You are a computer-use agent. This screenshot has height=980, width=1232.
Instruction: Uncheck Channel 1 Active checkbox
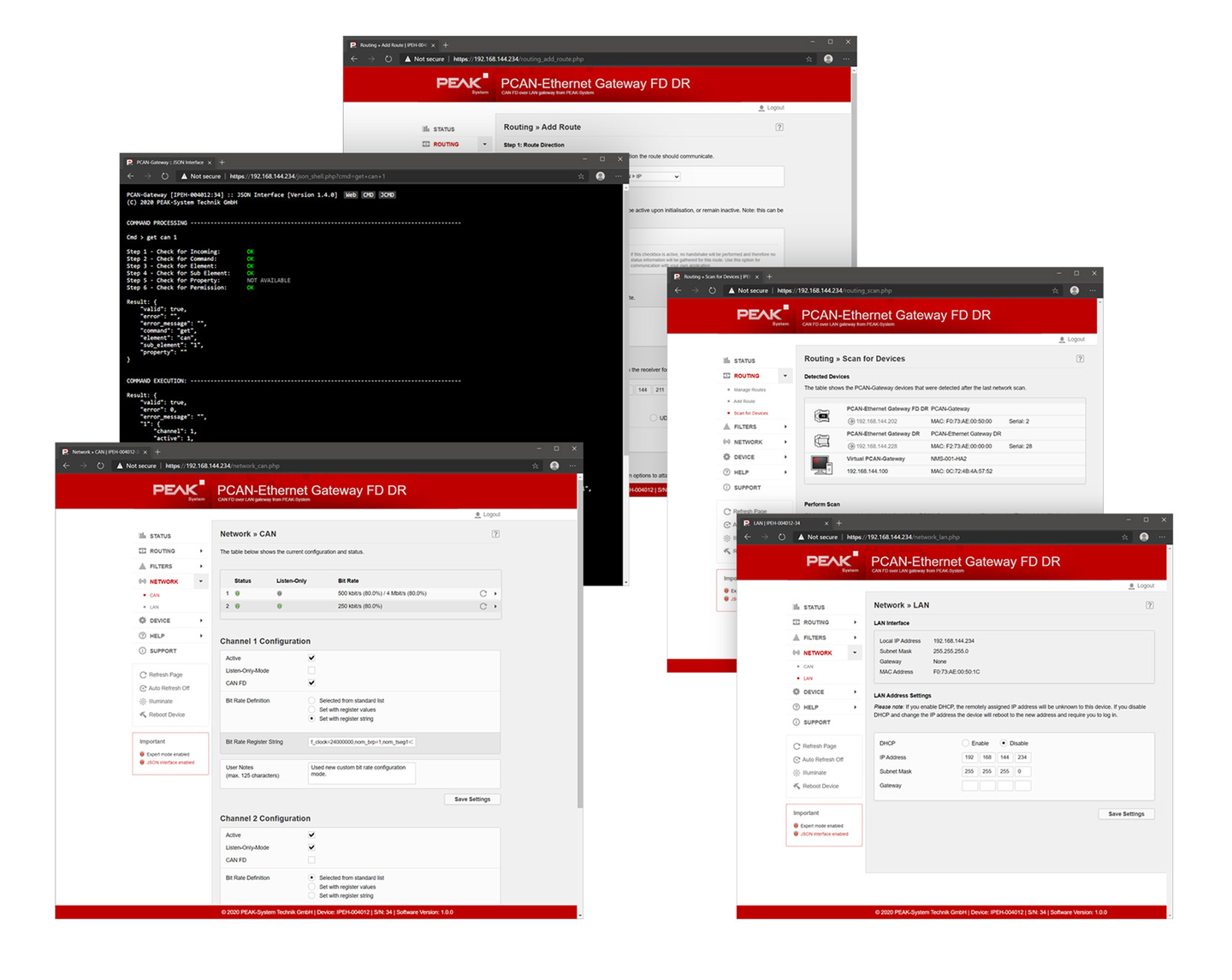(311, 658)
